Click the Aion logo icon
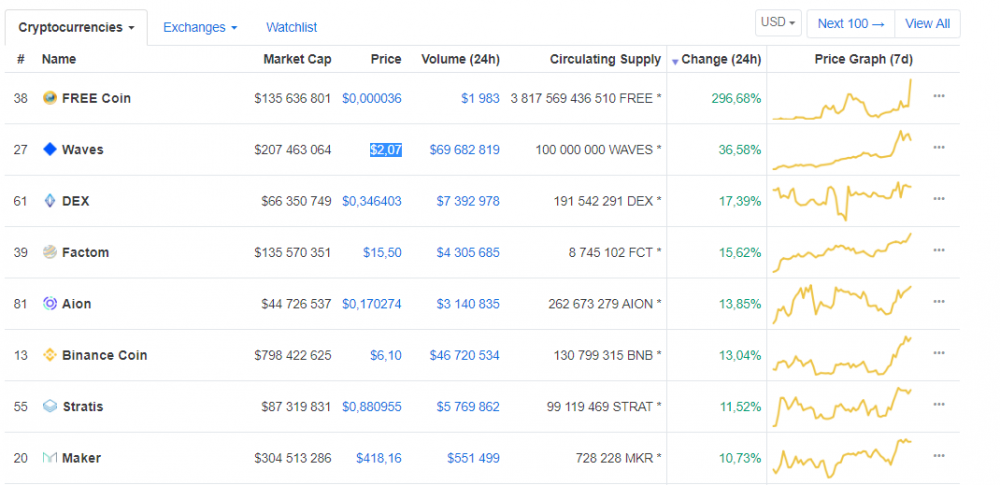This screenshot has width=1000, height=485. click(50, 304)
